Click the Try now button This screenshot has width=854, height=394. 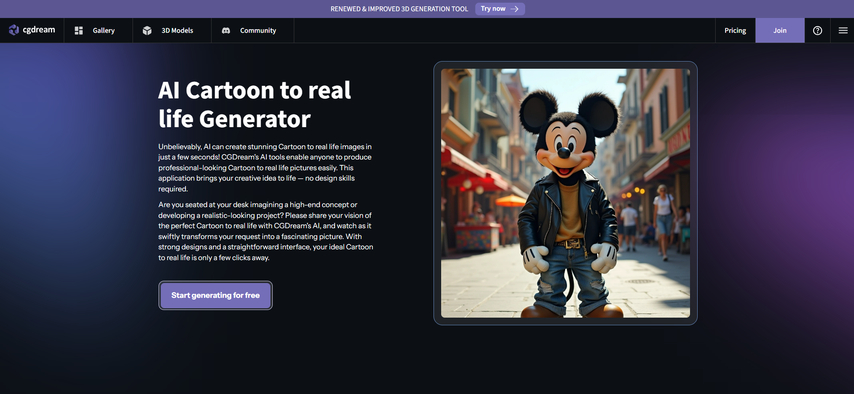(x=500, y=9)
